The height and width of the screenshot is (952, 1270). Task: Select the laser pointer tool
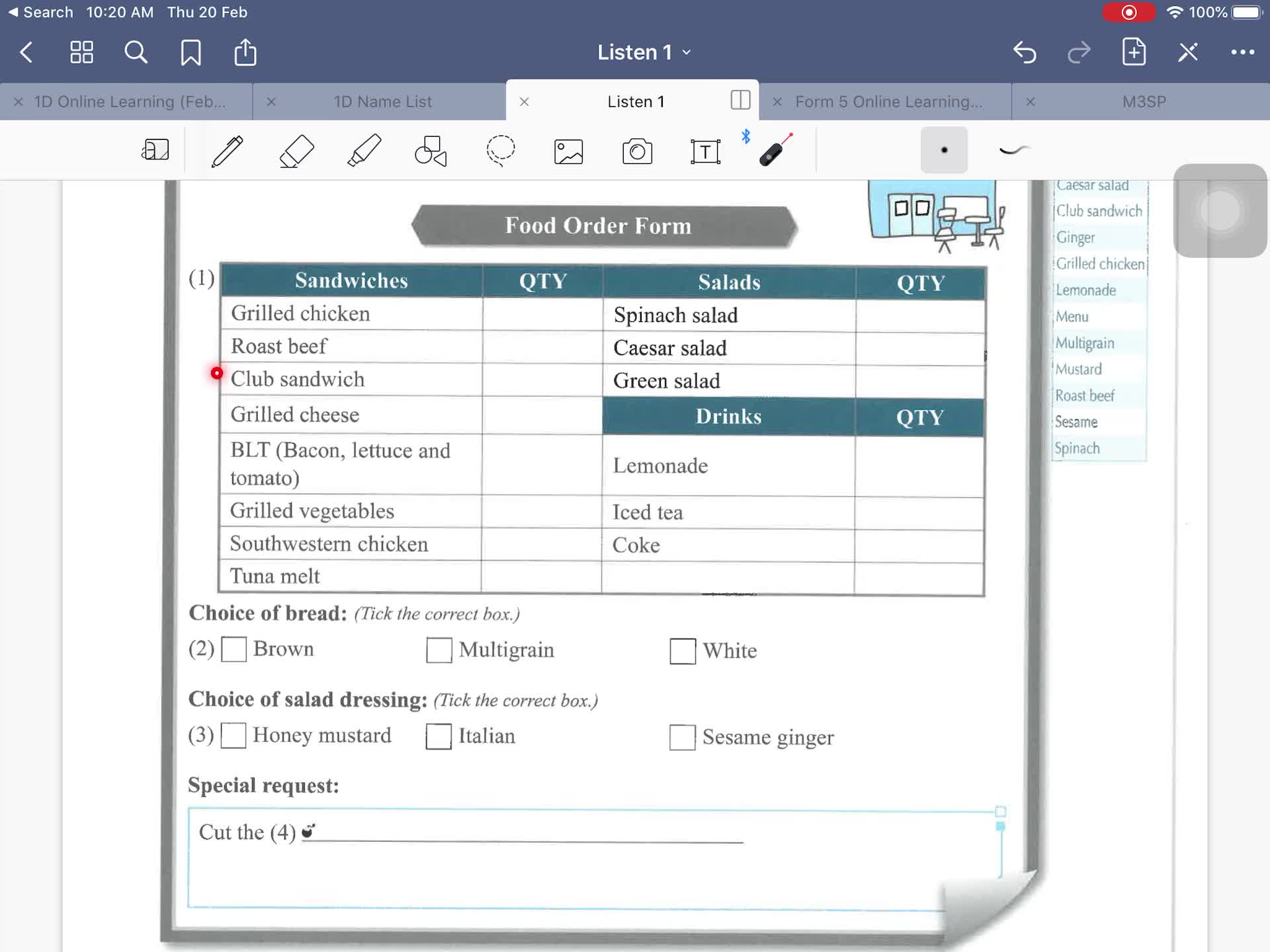pos(775,150)
